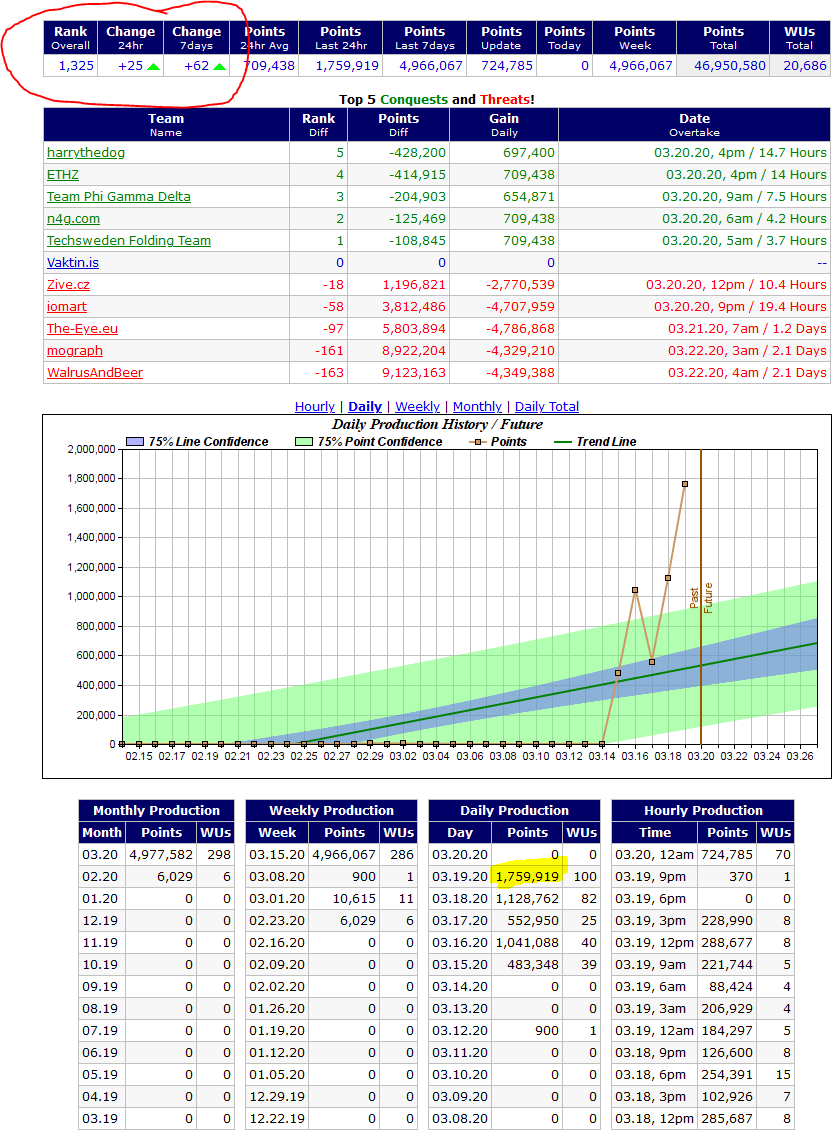Visit the Techsweden Folding Team link

pyautogui.click(x=130, y=240)
